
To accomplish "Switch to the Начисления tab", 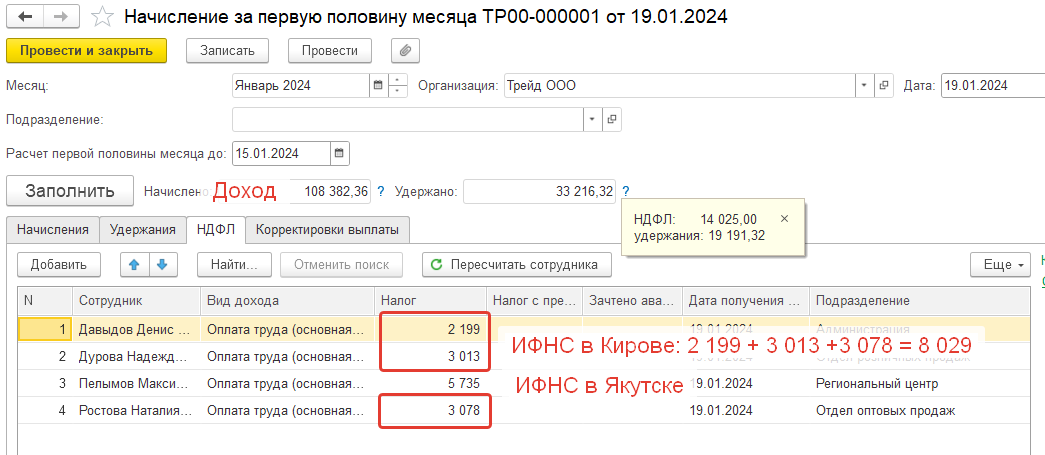I will (53, 230).
